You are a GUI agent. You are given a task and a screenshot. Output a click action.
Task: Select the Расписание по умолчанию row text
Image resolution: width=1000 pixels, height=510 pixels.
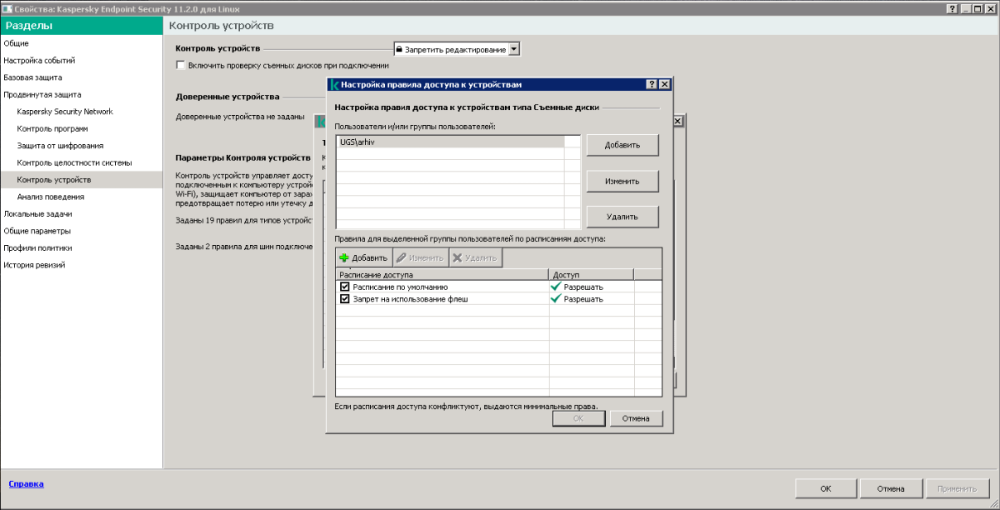[401, 287]
